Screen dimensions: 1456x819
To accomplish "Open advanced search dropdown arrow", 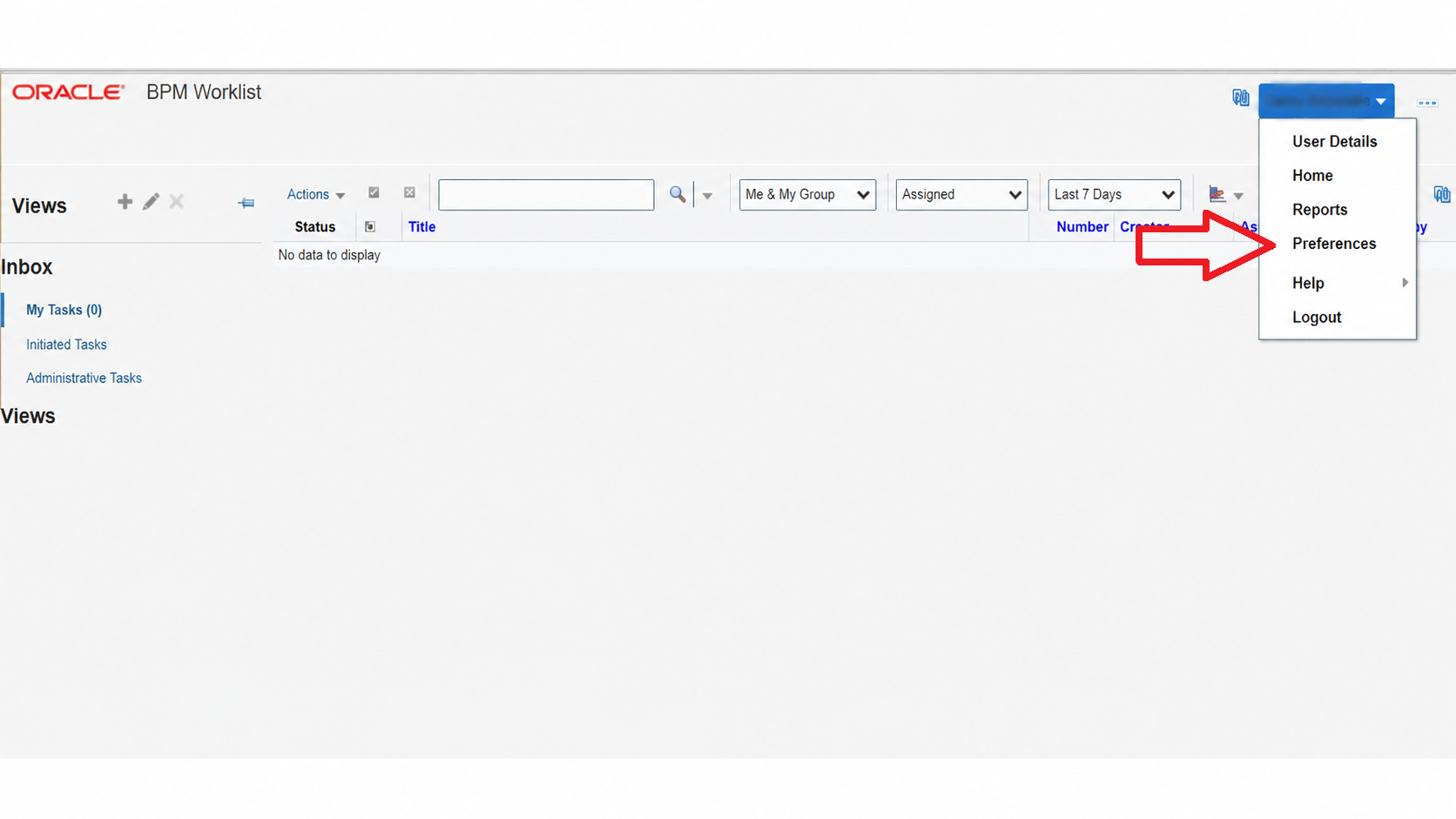I will coord(707,196).
